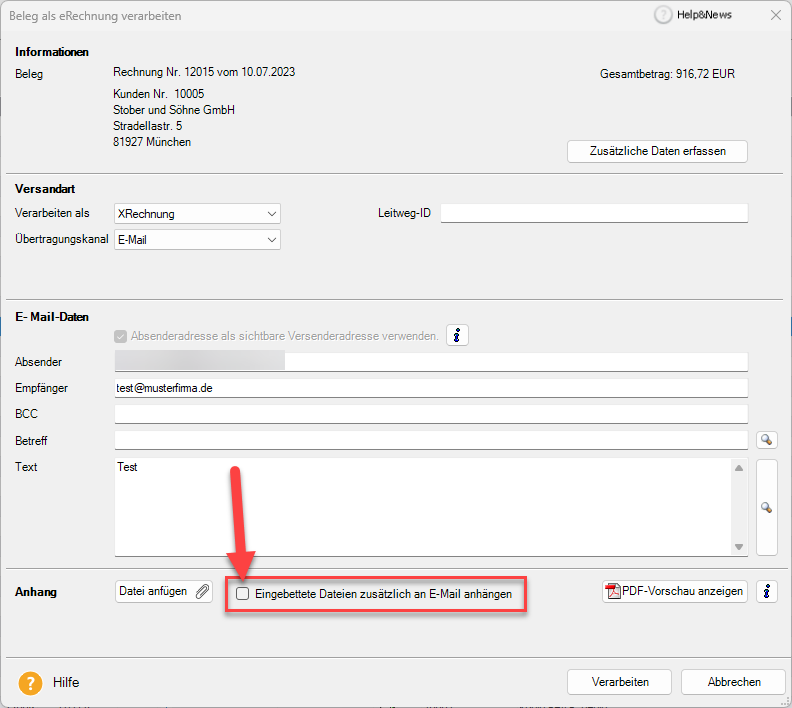The height and width of the screenshot is (708, 792).
Task: Open the Verarbeiten als dropdown
Action: [x=197, y=213]
